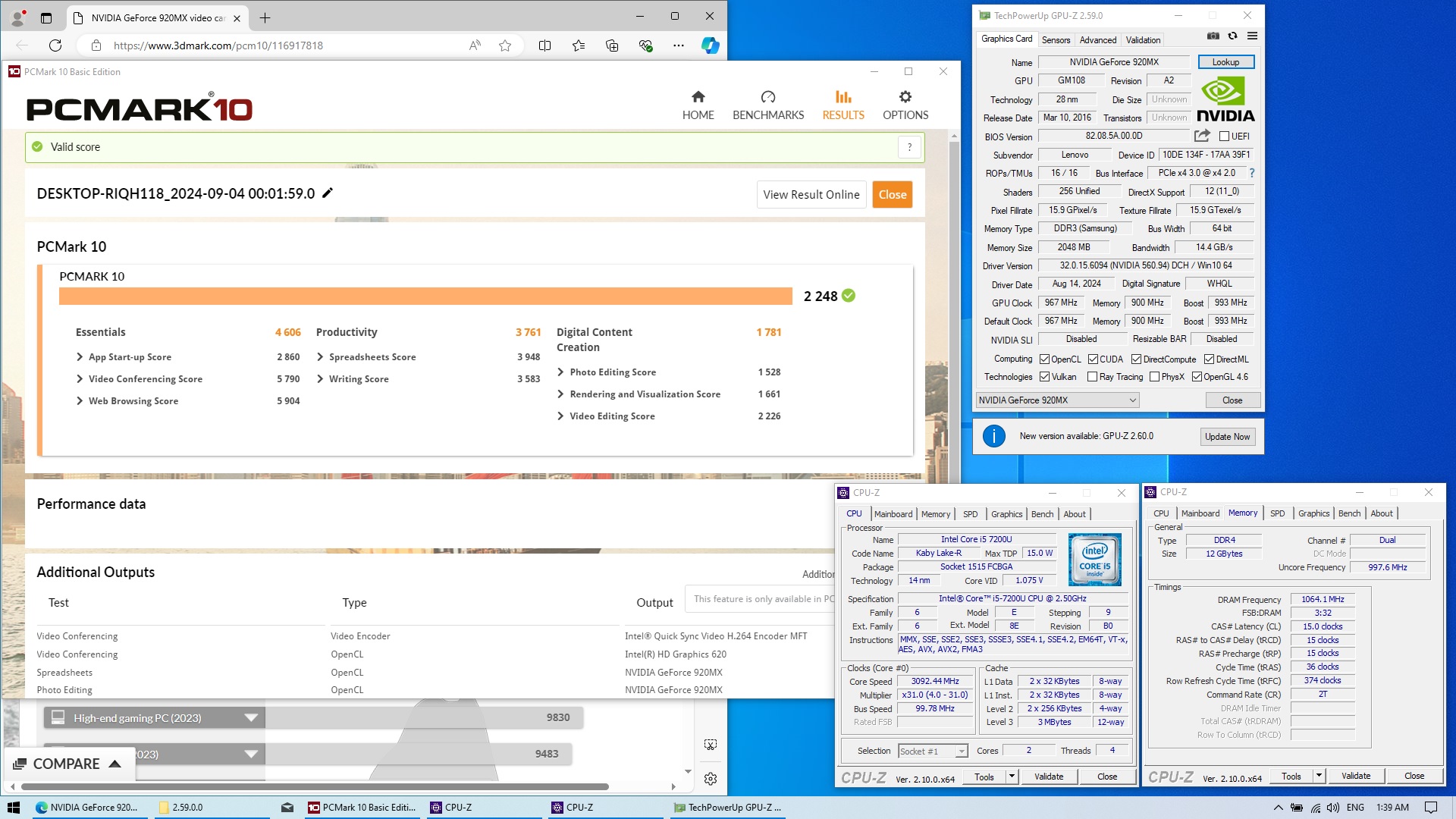Viewport: 1456px width, 819px height.
Task: Toggle DirectML checkbox
Action: 1209,359
